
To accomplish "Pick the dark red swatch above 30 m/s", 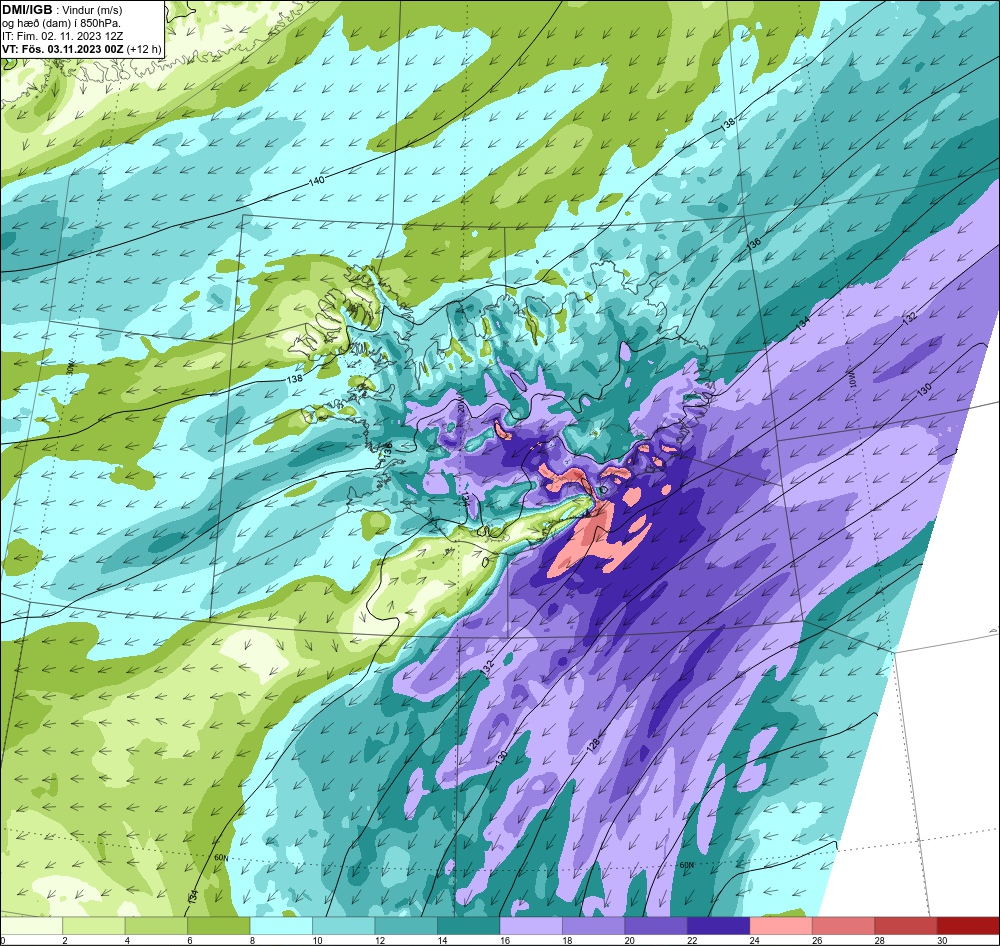I will [x=969, y=925].
